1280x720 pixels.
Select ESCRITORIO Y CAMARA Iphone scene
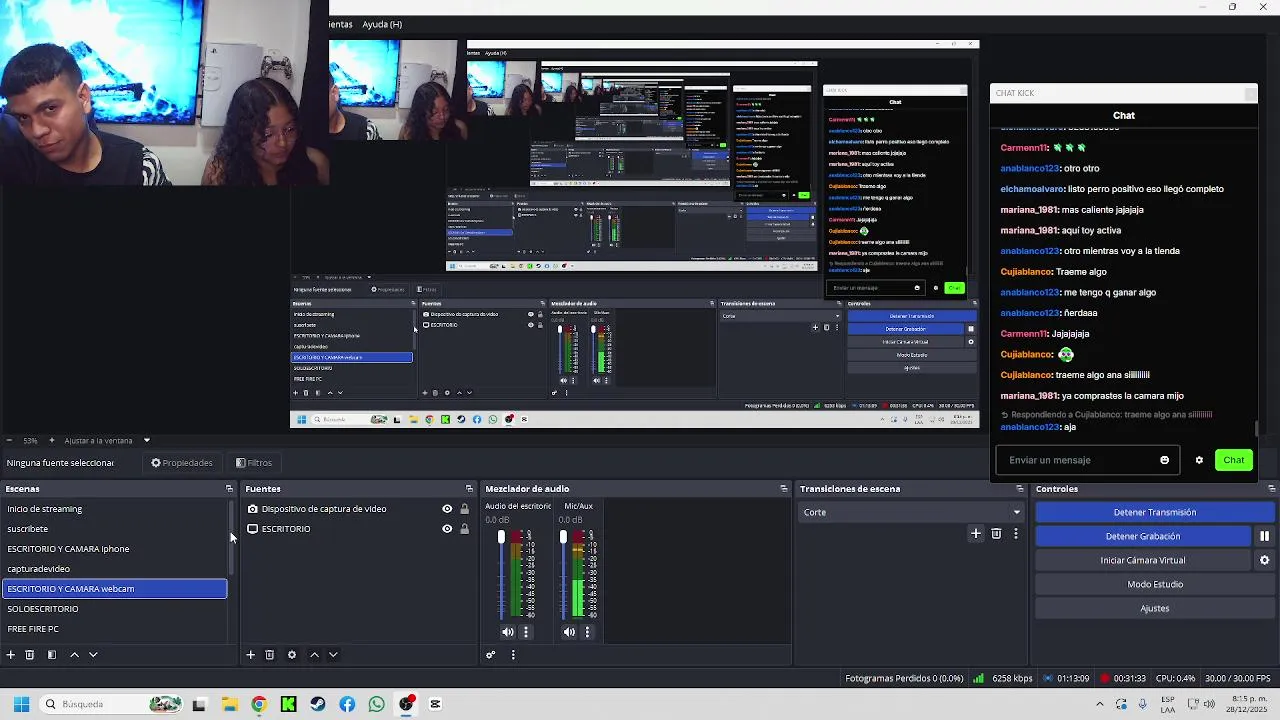114,549
